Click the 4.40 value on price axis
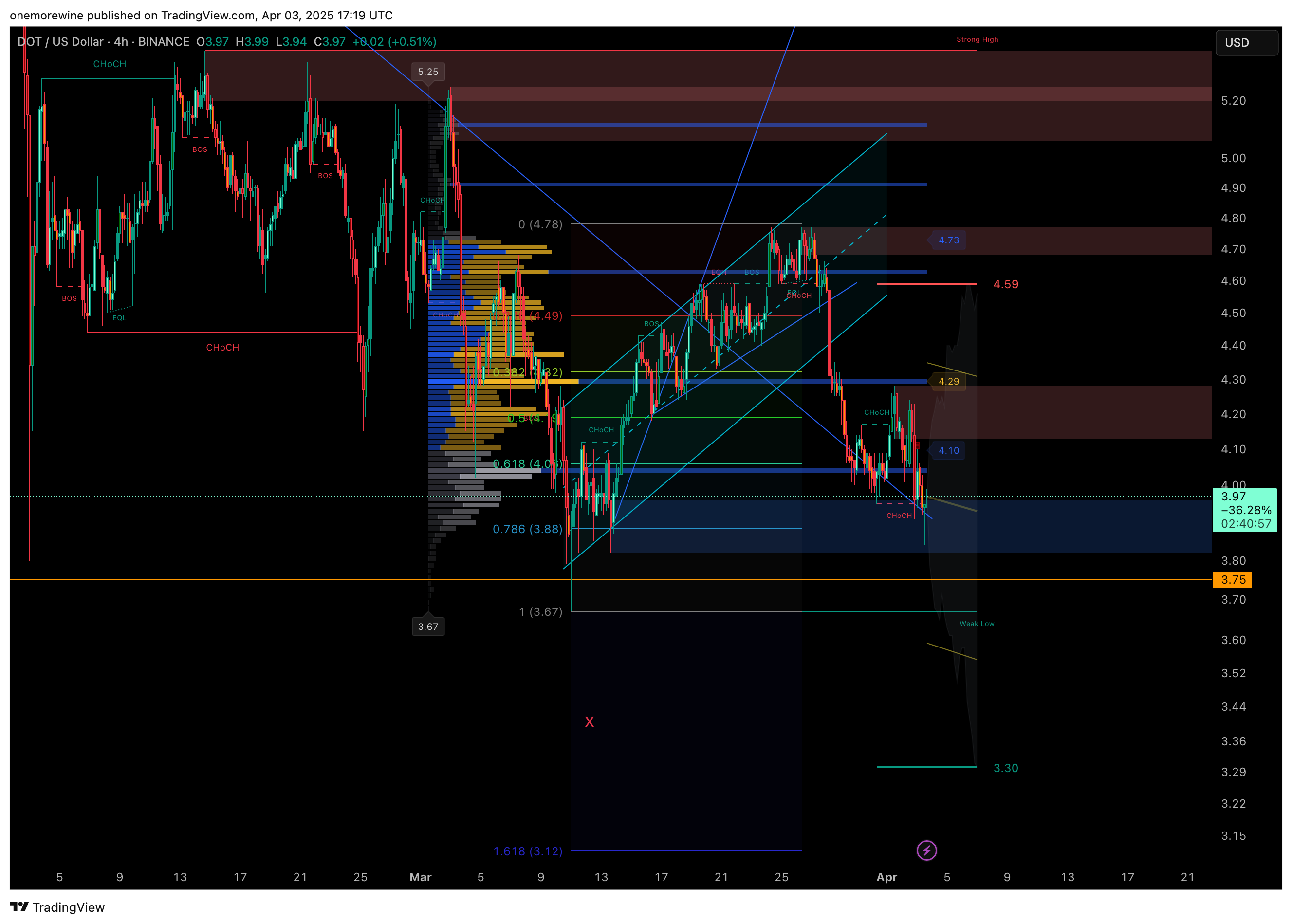The height and width of the screenshot is (924, 1292). pos(1233,345)
